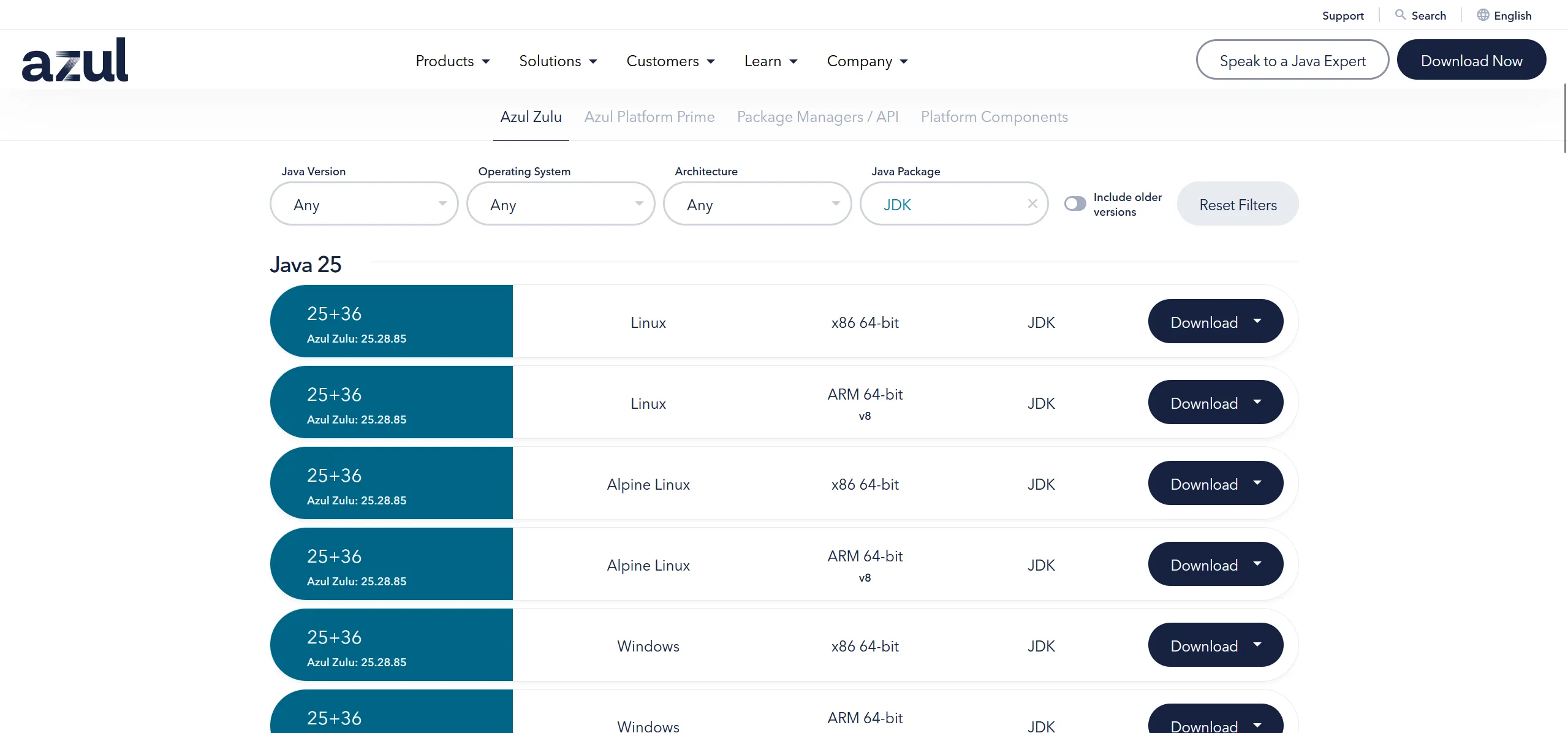1568x733 pixels.
Task: Open the Windows x86 64-bit Download arrow
Action: coord(1257,645)
